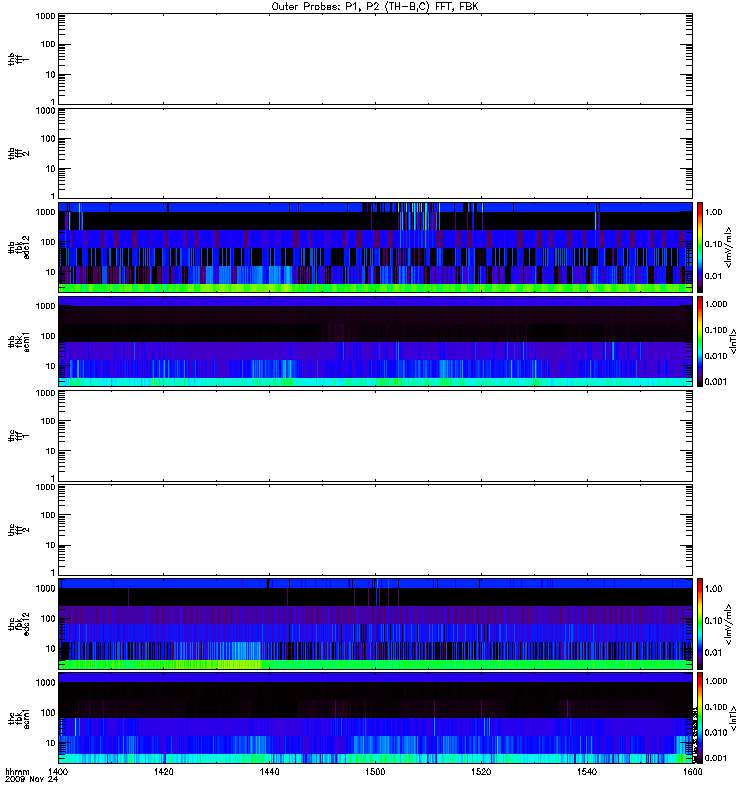750x800 pixels.
Task: Click the "0.100" value on thb scm1 color bar
Action: [715, 330]
